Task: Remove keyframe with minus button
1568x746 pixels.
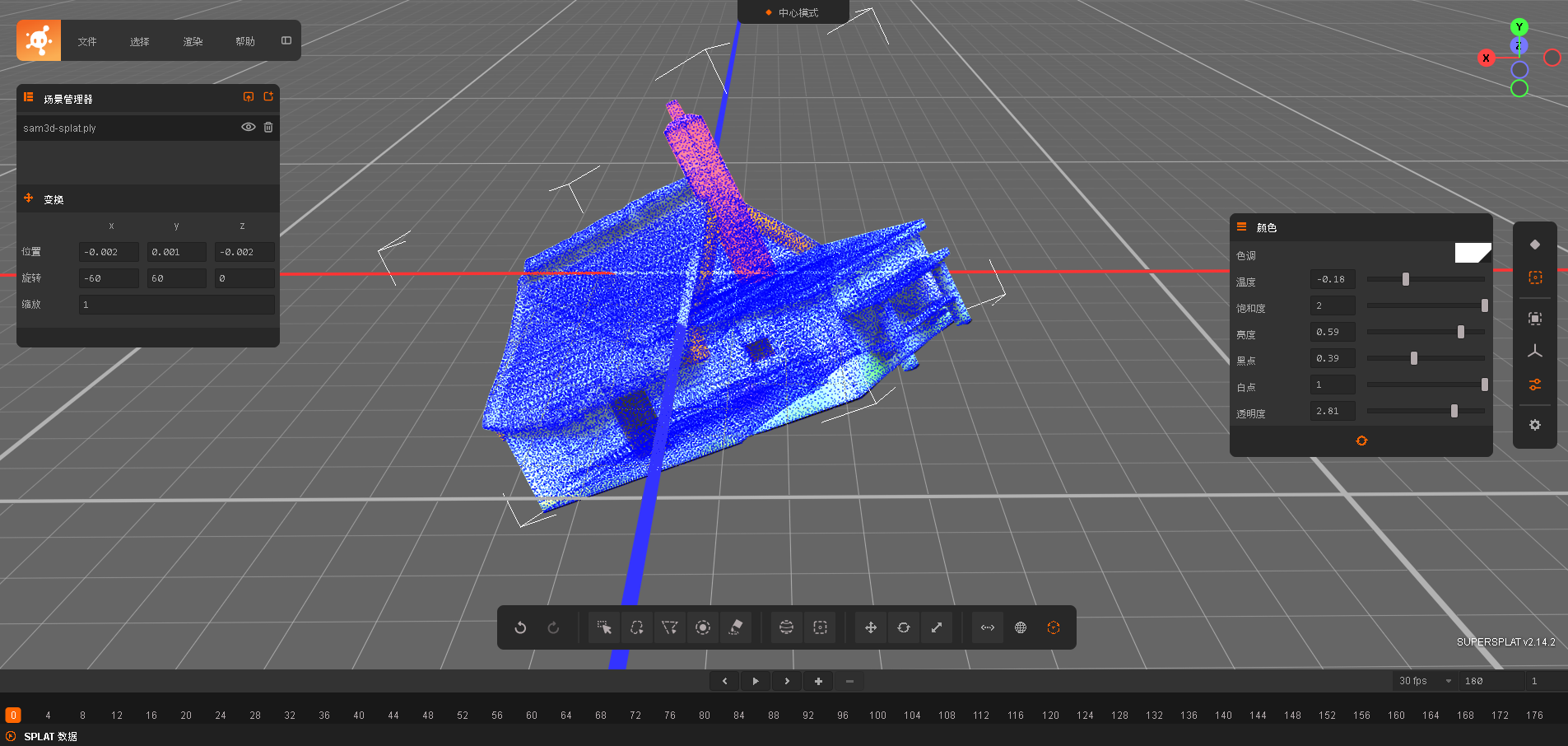Action: tap(849, 681)
